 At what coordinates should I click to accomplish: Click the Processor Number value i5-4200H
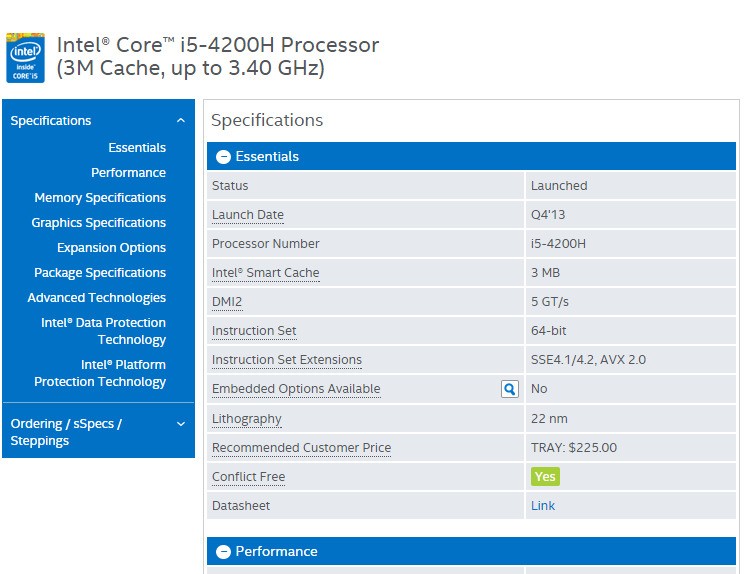[558, 244]
